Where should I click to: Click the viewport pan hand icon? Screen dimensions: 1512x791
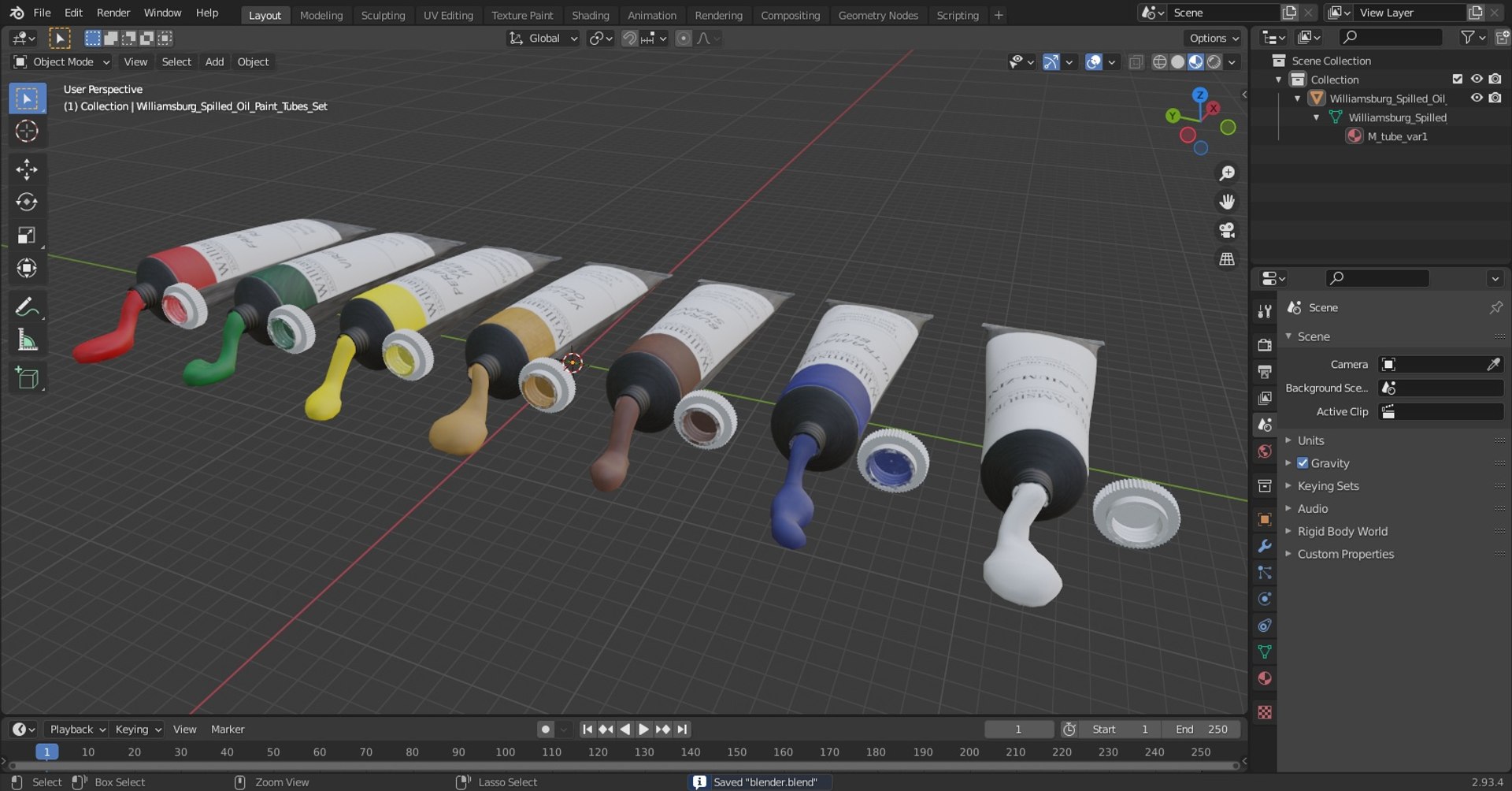pos(1227,202)
